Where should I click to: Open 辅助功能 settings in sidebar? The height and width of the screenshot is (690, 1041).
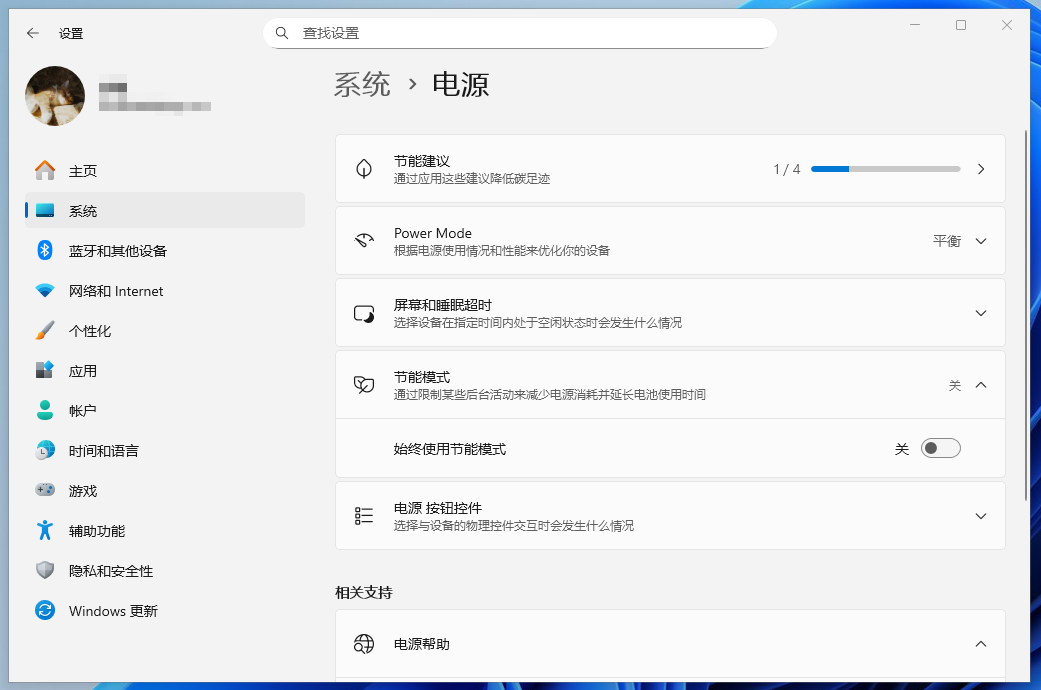pos(165,530)
